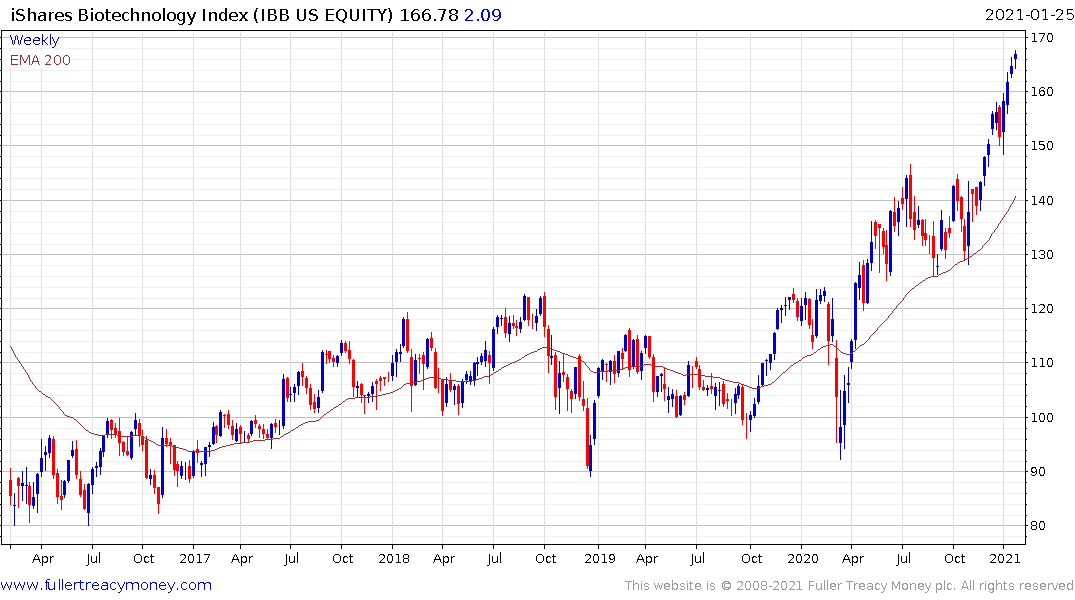Image resolution: width=1075 pixels, height=600 pixels.
Task: Click the price change value 2.09
Action: coord(483,15)
